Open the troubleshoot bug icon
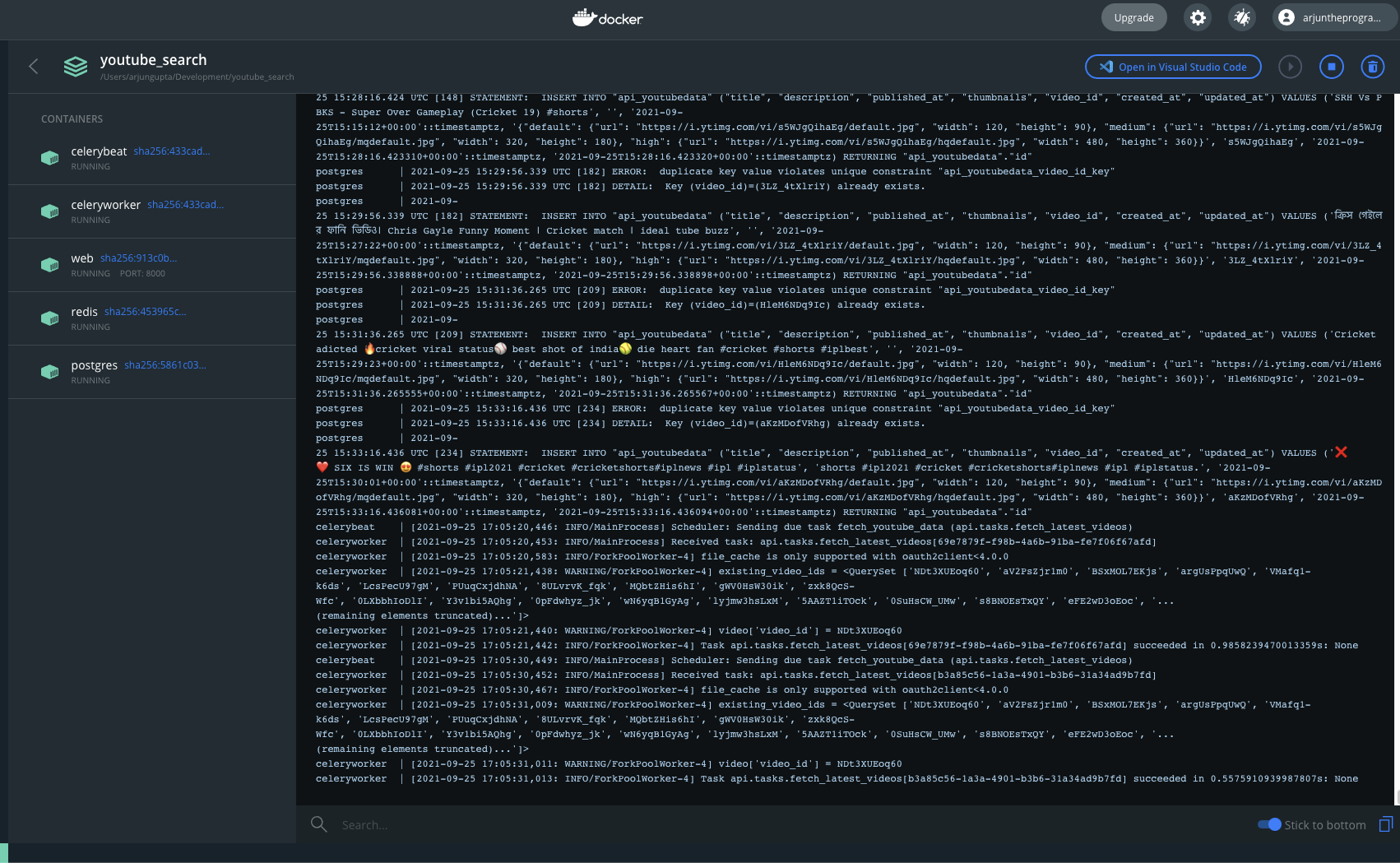Image resolution: width=1400 pixels, height=863 pixels. coord(1242,17)
